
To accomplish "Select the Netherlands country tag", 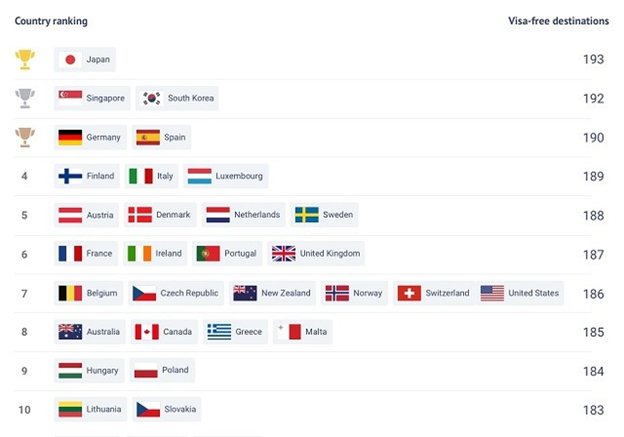I will click(243, 215).
